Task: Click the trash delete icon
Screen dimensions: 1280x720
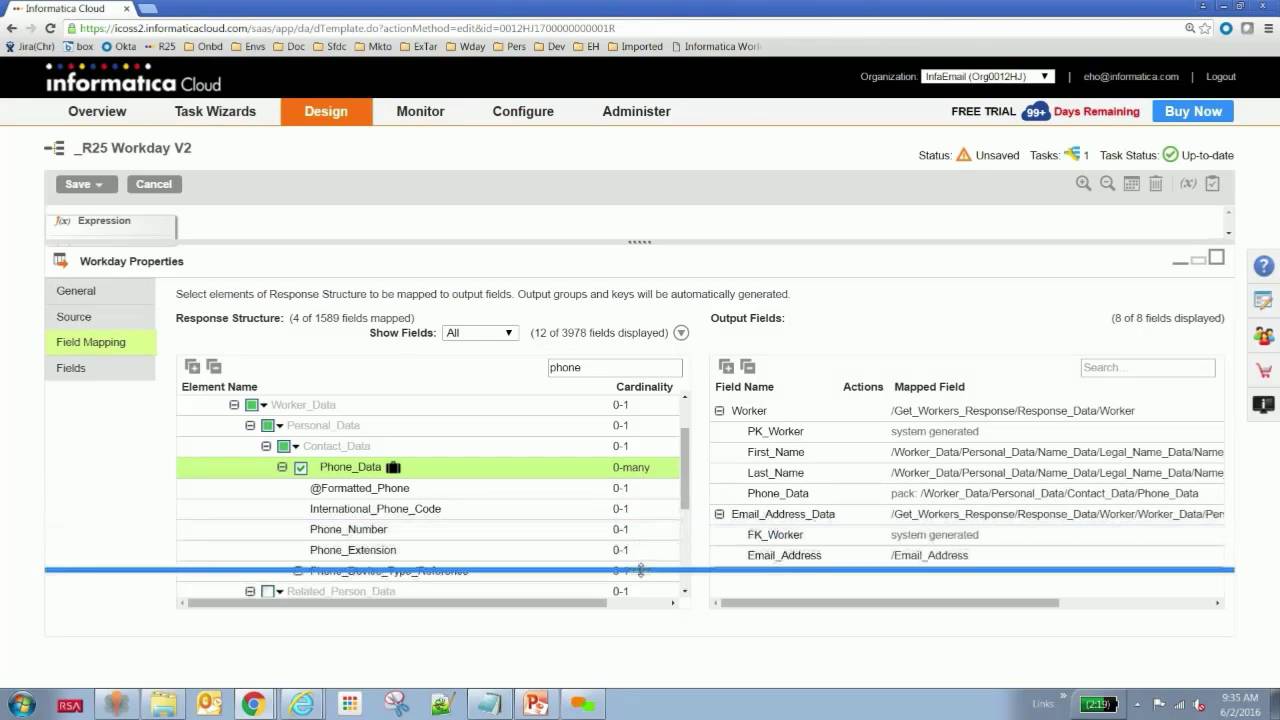Action: [x=1155, y=183]
